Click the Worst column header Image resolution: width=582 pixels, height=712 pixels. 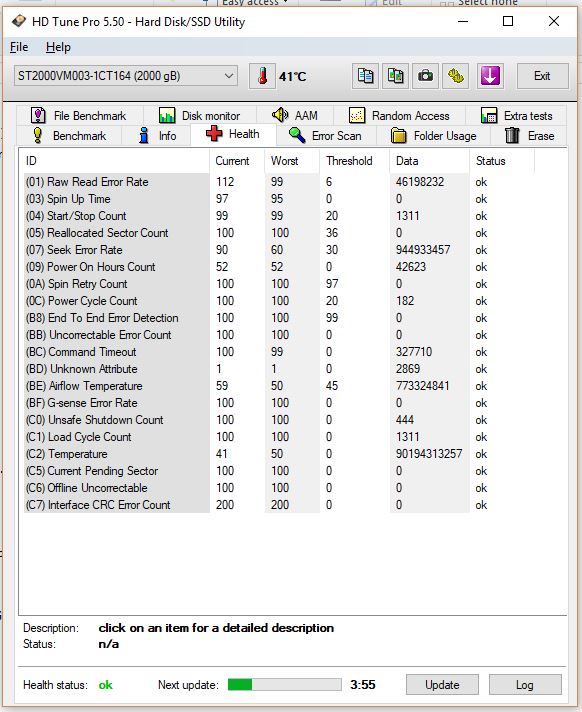[292, 161]
